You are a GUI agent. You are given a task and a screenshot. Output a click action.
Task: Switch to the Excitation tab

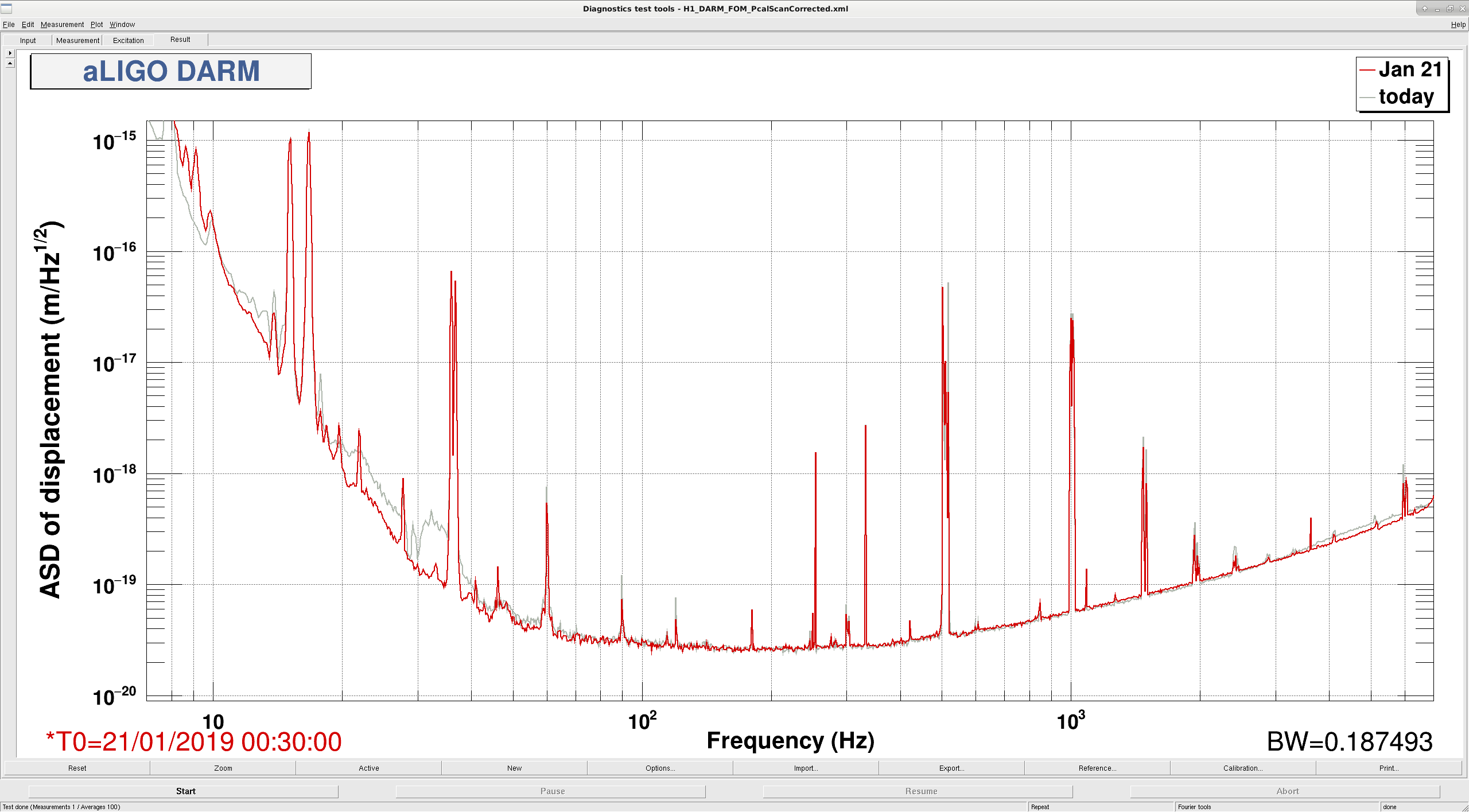pos(129,40)
